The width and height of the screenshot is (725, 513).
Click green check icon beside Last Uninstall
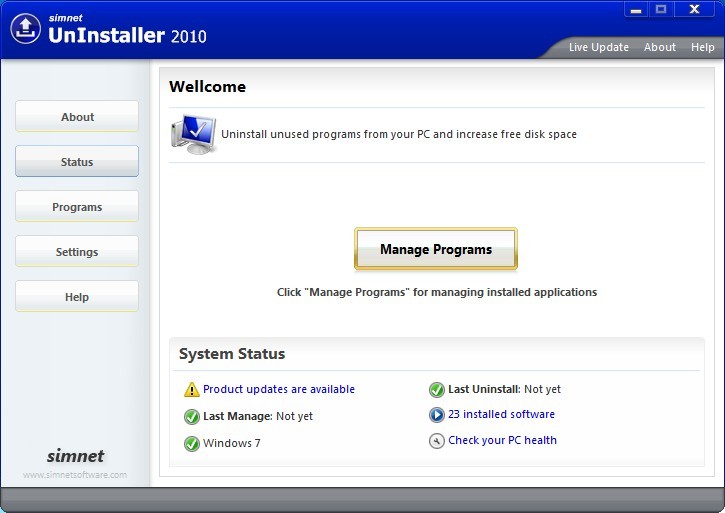coord(436,390)
